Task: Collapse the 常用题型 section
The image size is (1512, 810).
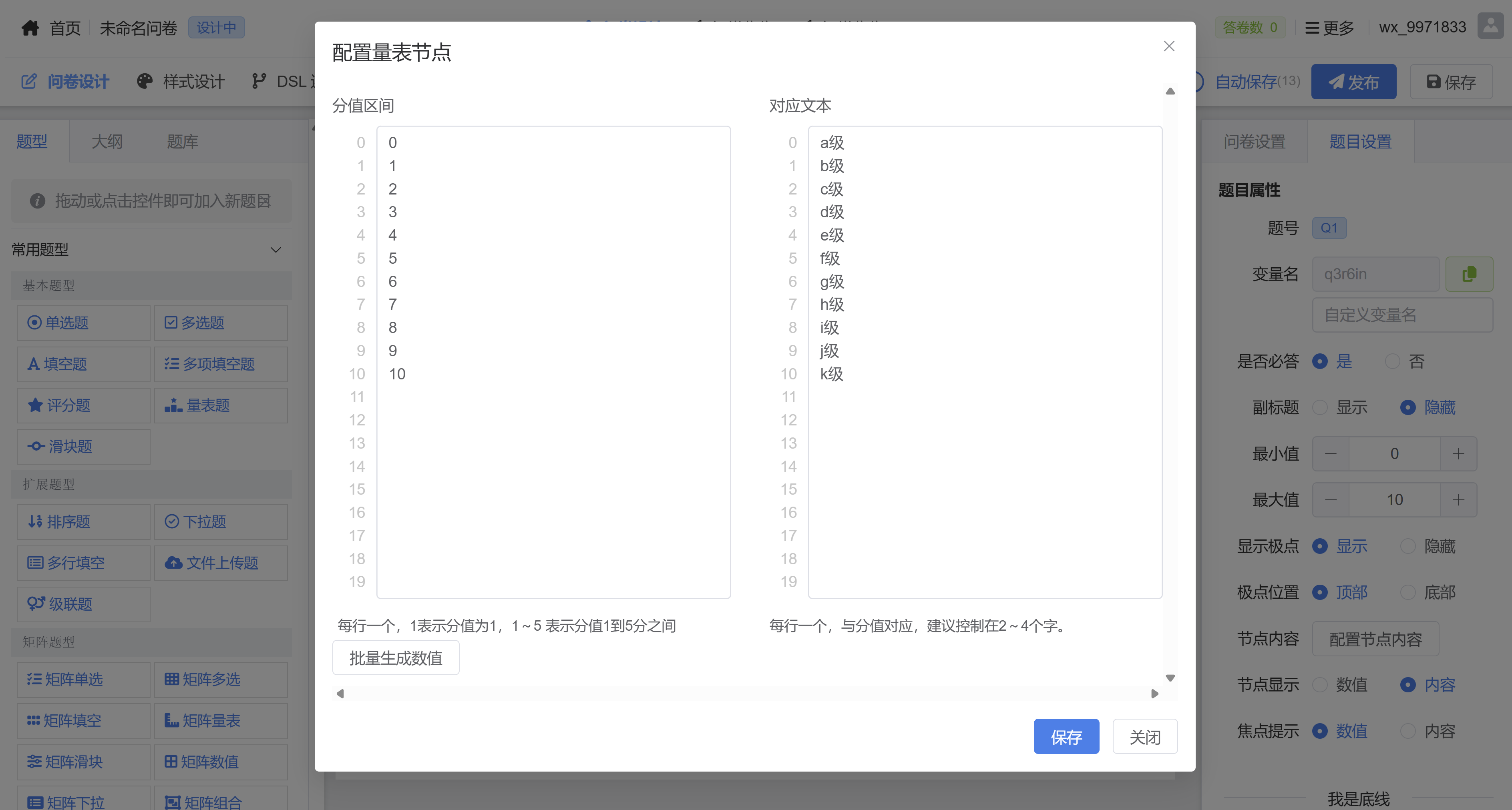Action: click(275, 250)
